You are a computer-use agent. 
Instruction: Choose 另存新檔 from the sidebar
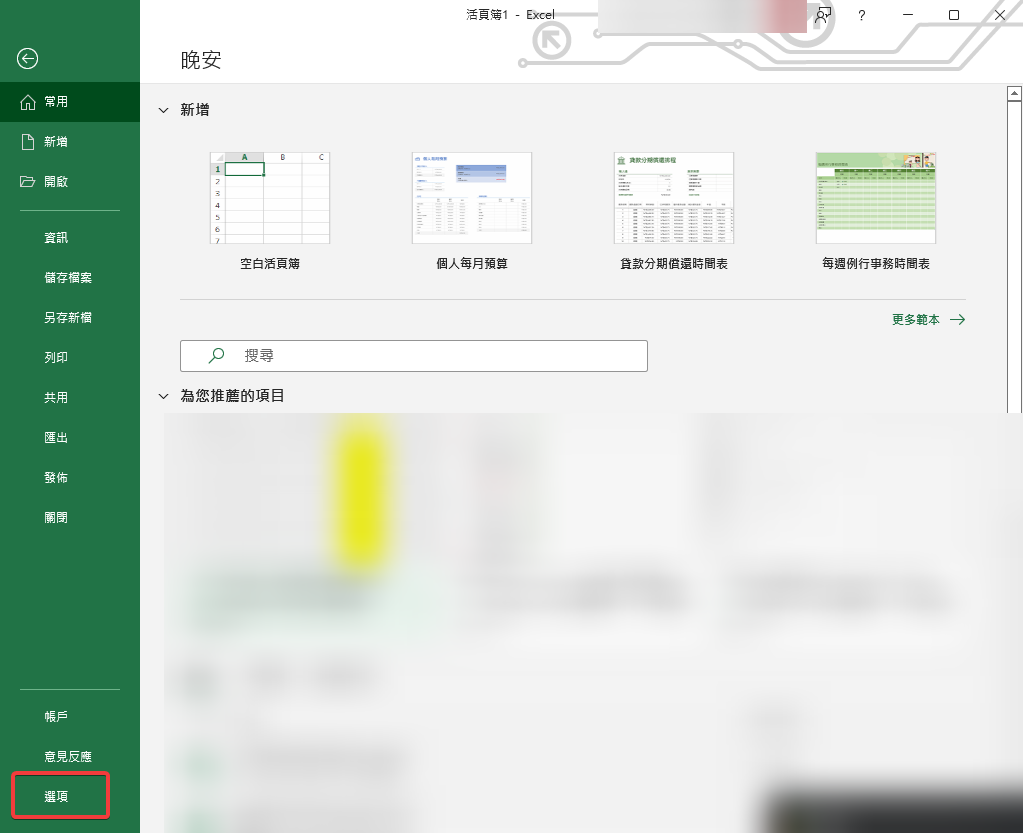[70, 318]
